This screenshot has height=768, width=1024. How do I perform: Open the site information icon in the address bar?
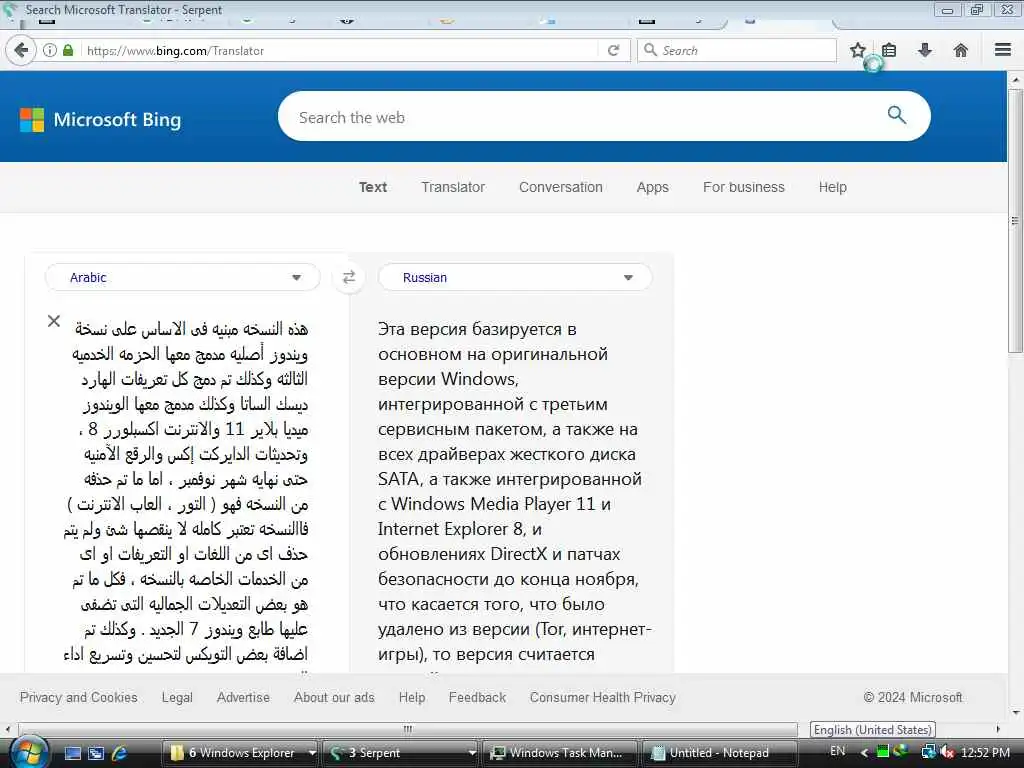tap(50, 50)
